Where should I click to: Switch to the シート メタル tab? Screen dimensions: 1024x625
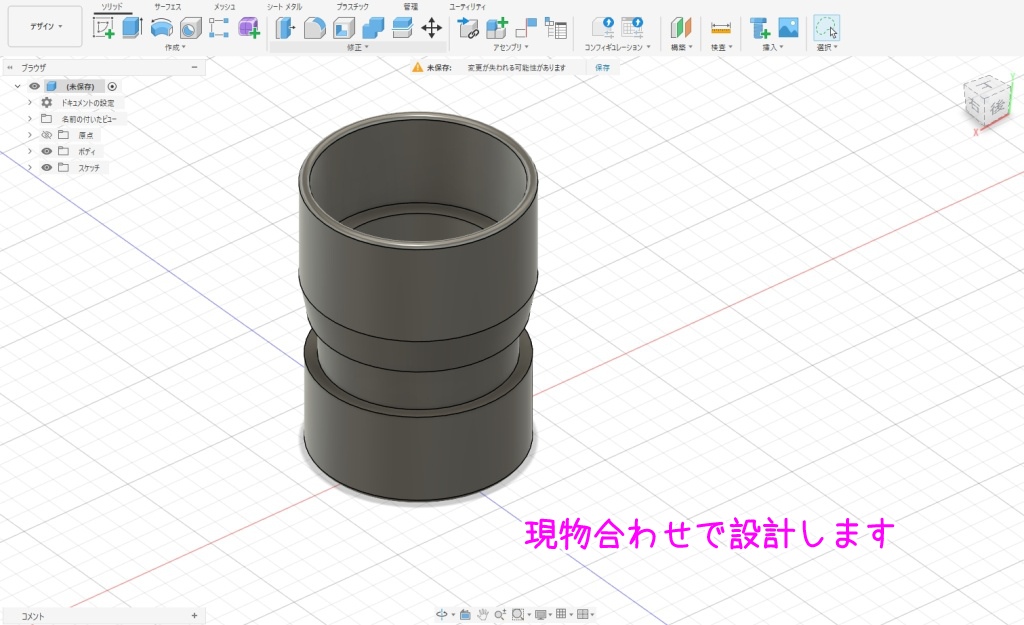coord(284,7)
